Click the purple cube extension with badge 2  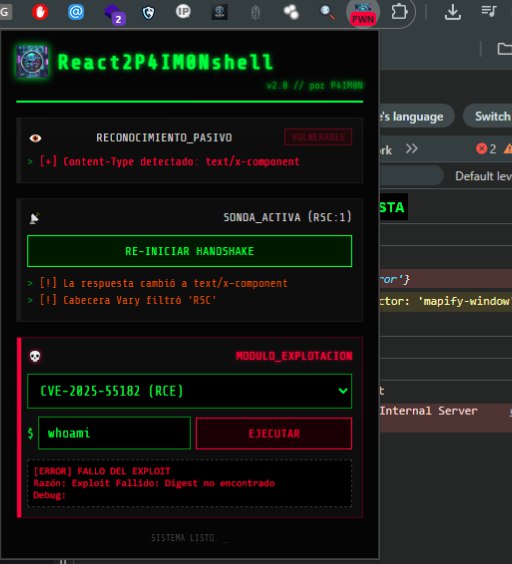[x=114, y=14]
